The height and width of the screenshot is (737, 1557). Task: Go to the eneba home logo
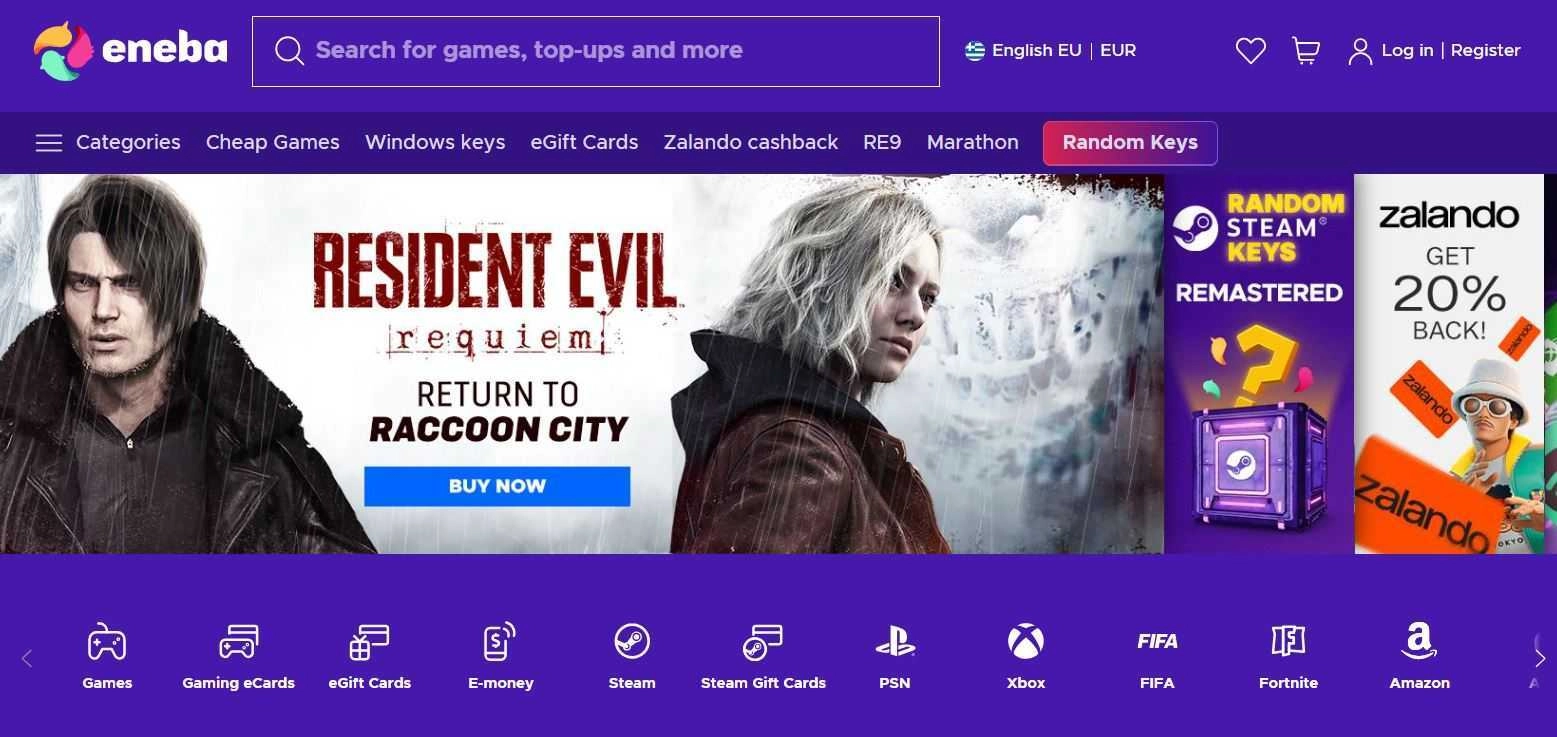(x=131, y=50)
